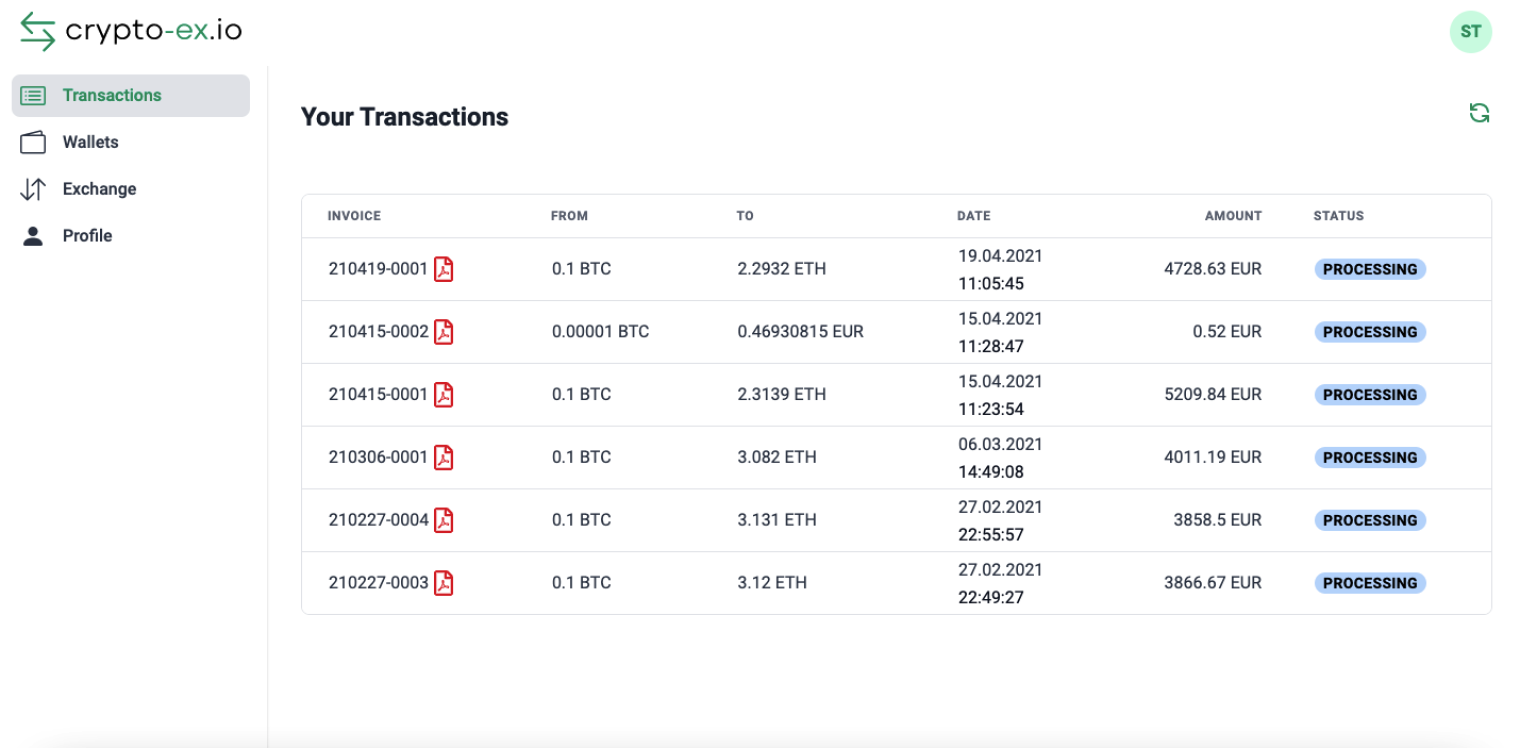Open the Exchange page
Image resolution: width=1520 pixels, height=748 pixels.
tap(99, 188)
